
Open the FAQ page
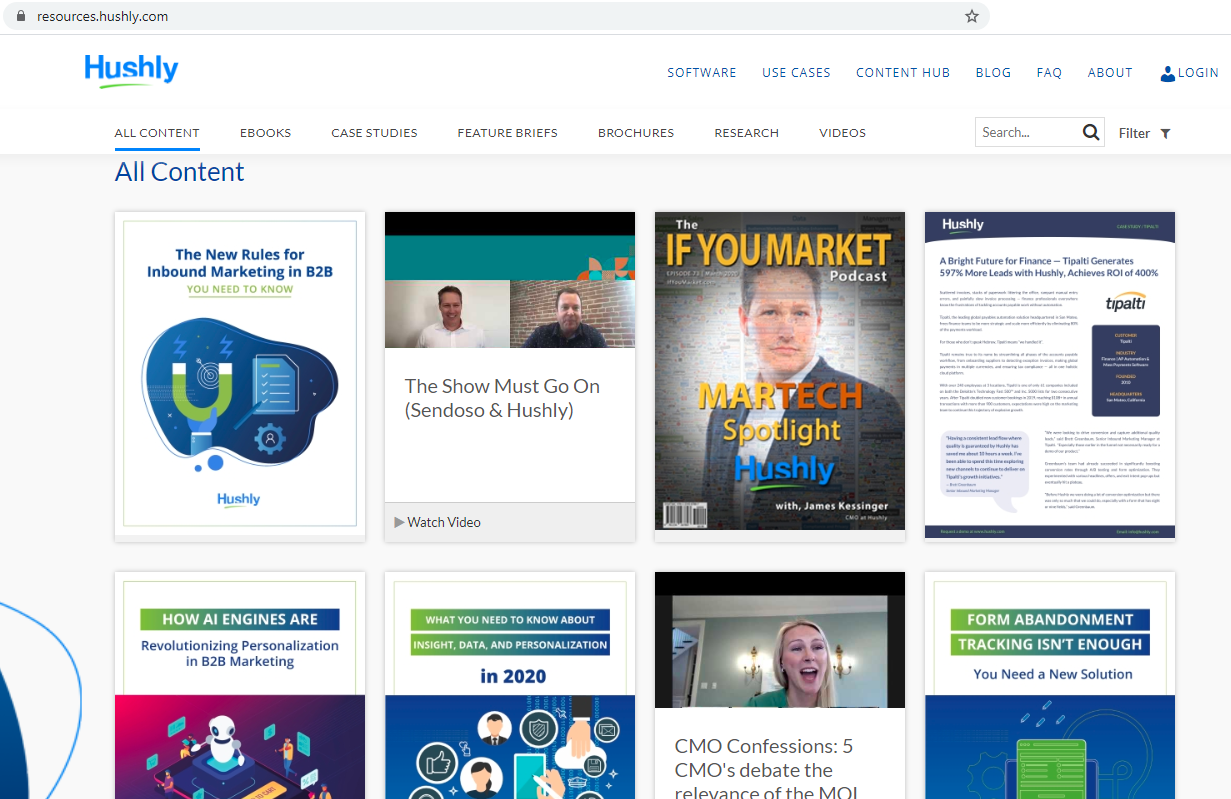(x=1049, y=73)
